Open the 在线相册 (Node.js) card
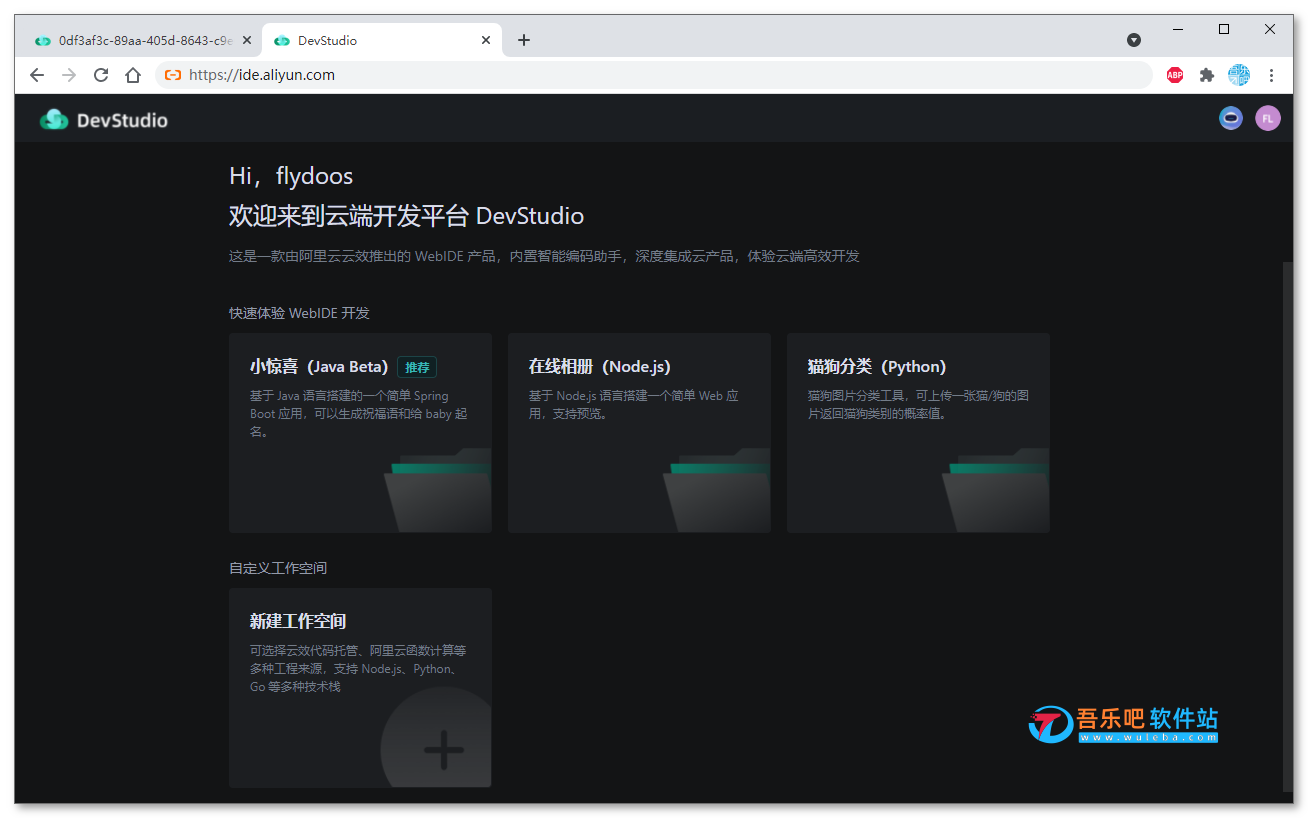1308x818 pixels. 639,433
